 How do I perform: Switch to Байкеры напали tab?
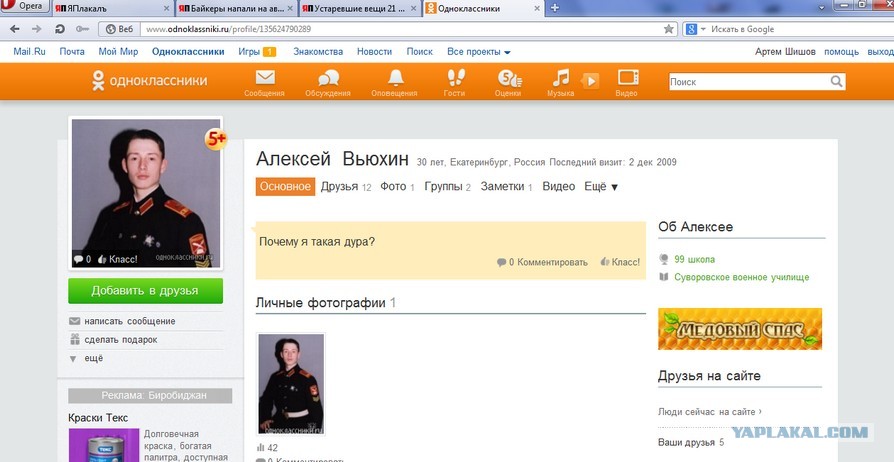tap(236, 9)
